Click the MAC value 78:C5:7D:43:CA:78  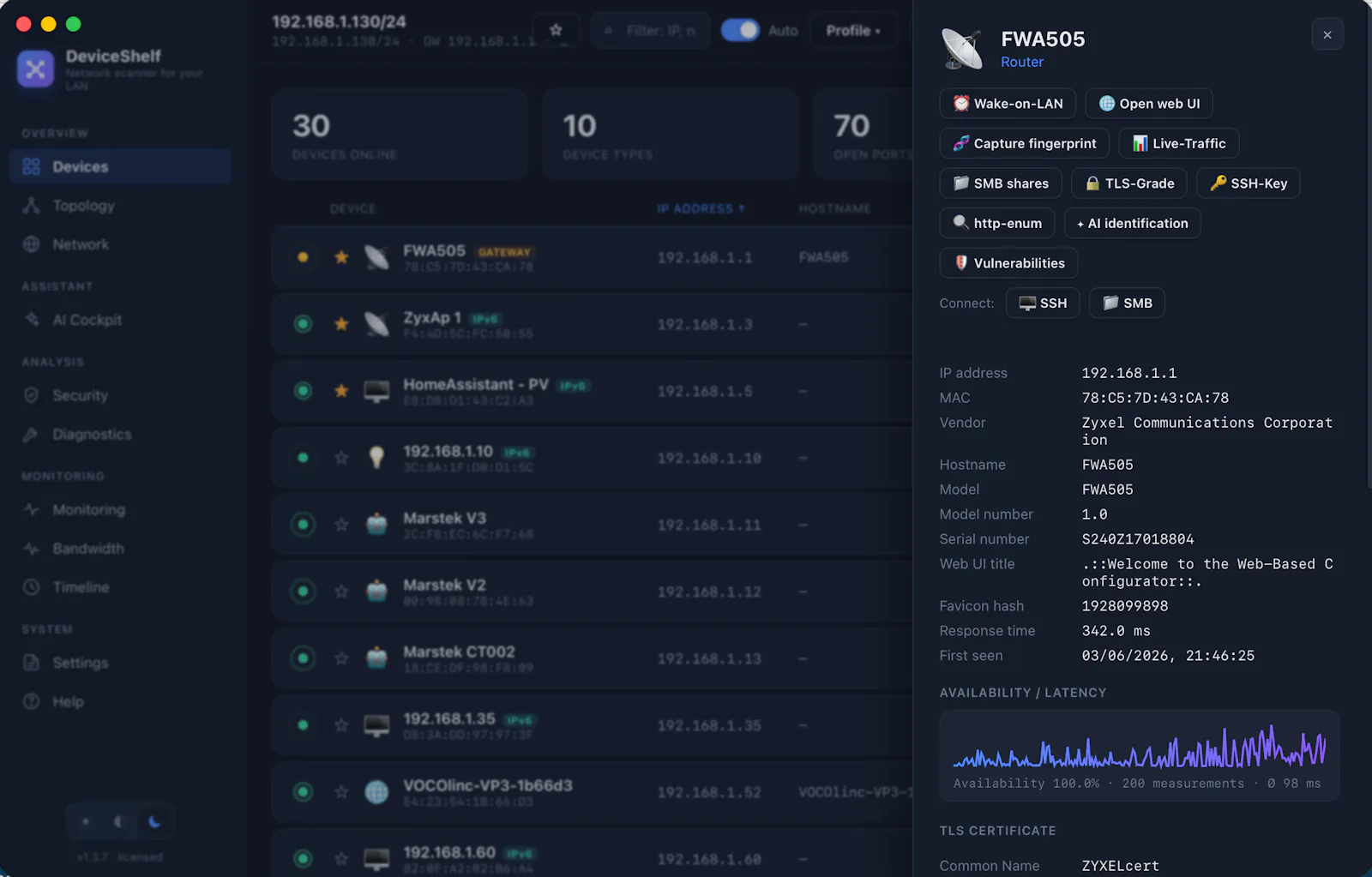click(1155, 398)
